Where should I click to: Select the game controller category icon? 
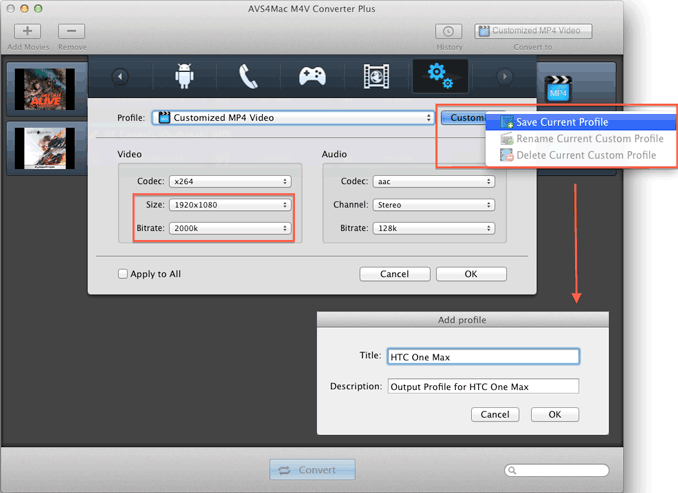(312, 76)
